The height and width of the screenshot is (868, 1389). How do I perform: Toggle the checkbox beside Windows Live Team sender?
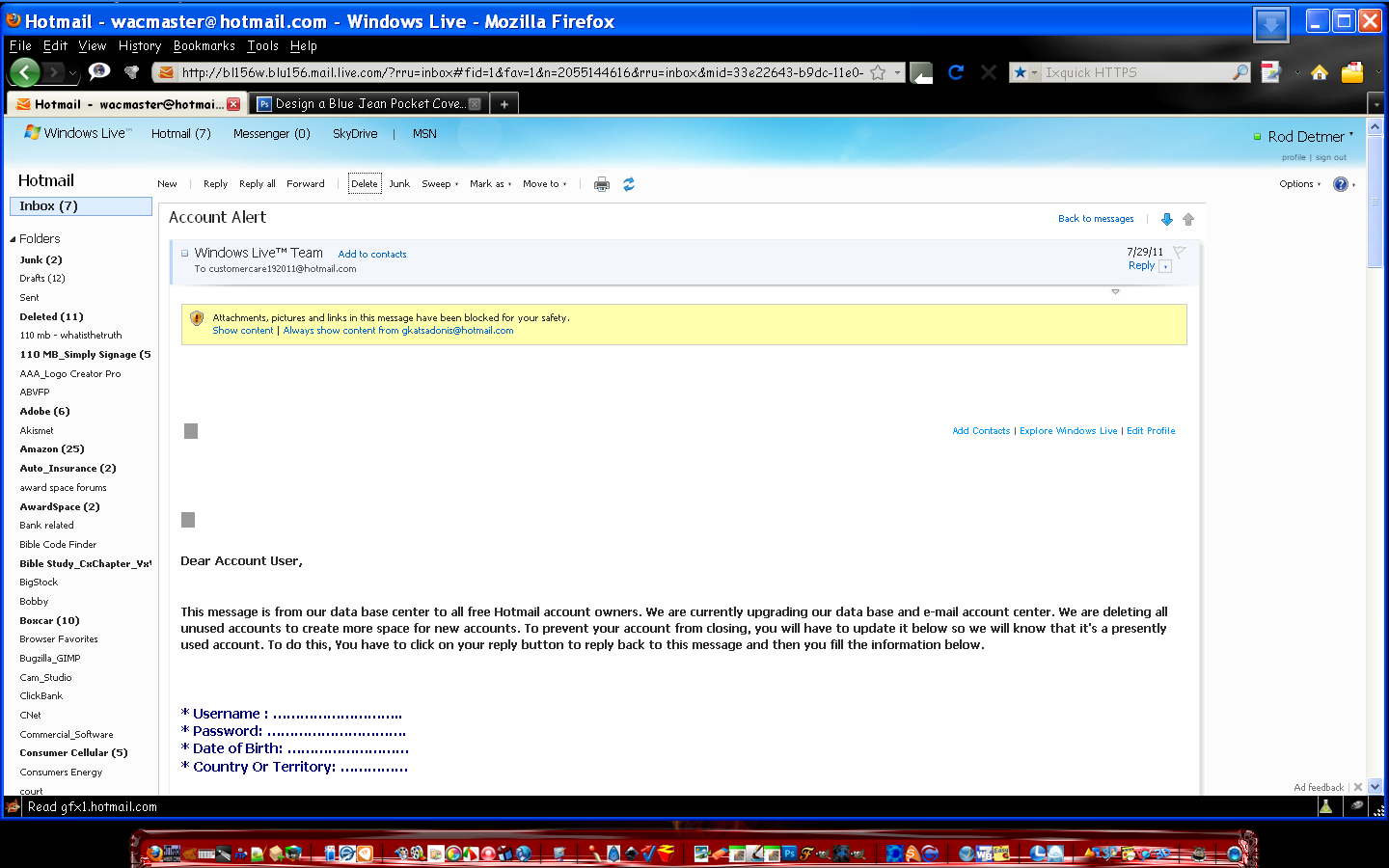(x=185, y=254)
